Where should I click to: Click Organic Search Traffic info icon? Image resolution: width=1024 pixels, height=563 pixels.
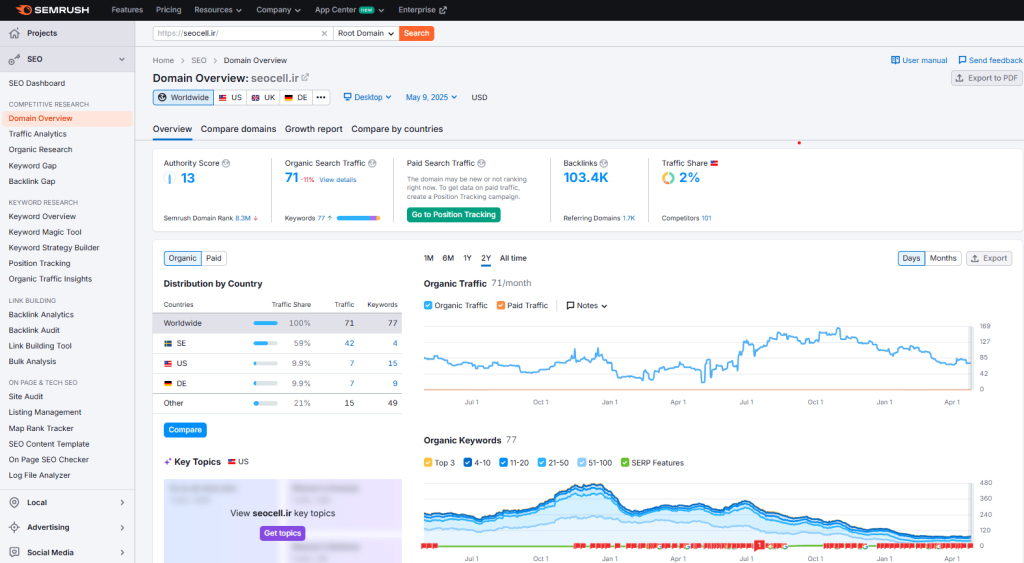coord(372,163)
